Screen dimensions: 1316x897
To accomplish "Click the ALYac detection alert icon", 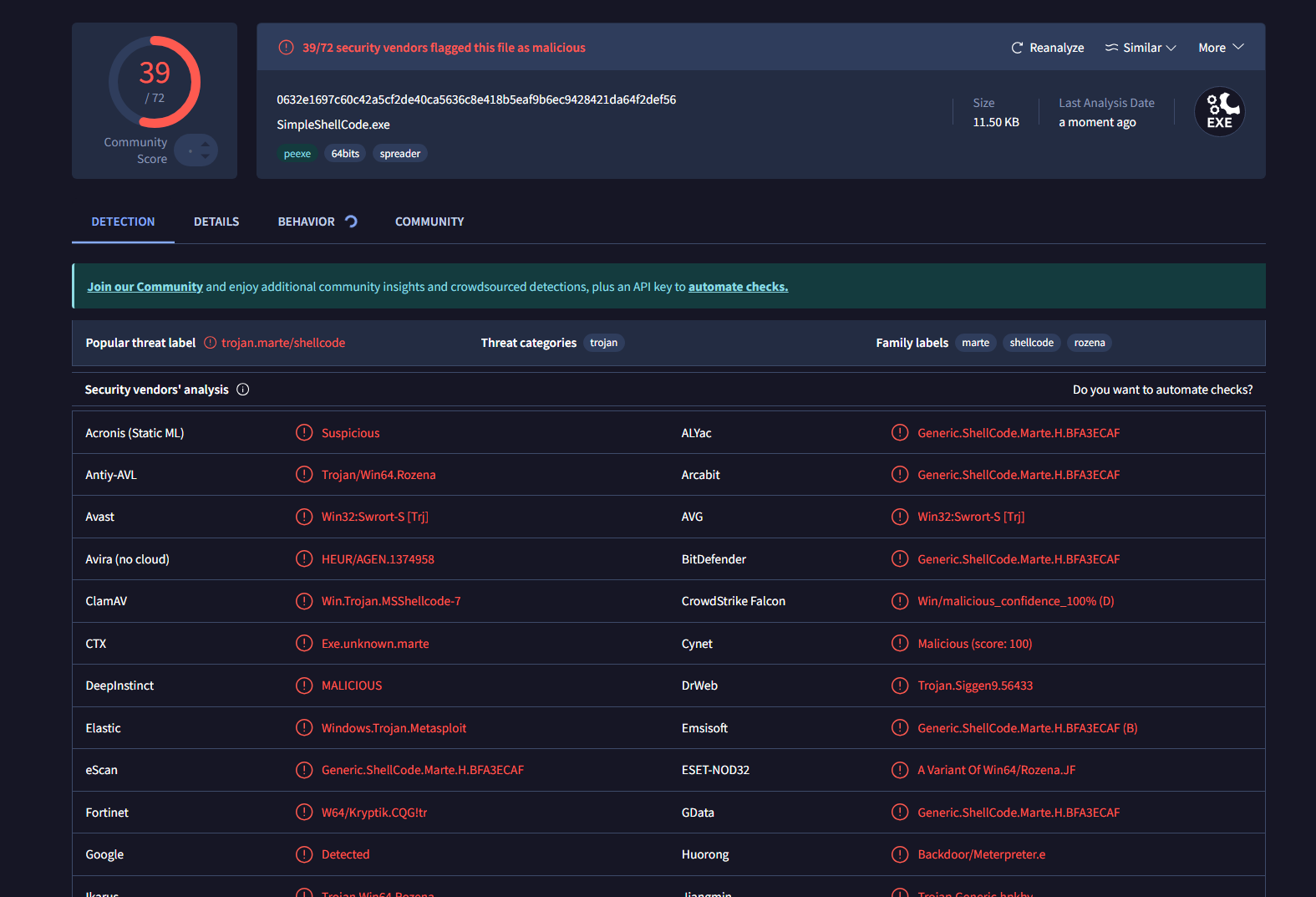I will tap(900, 432).
